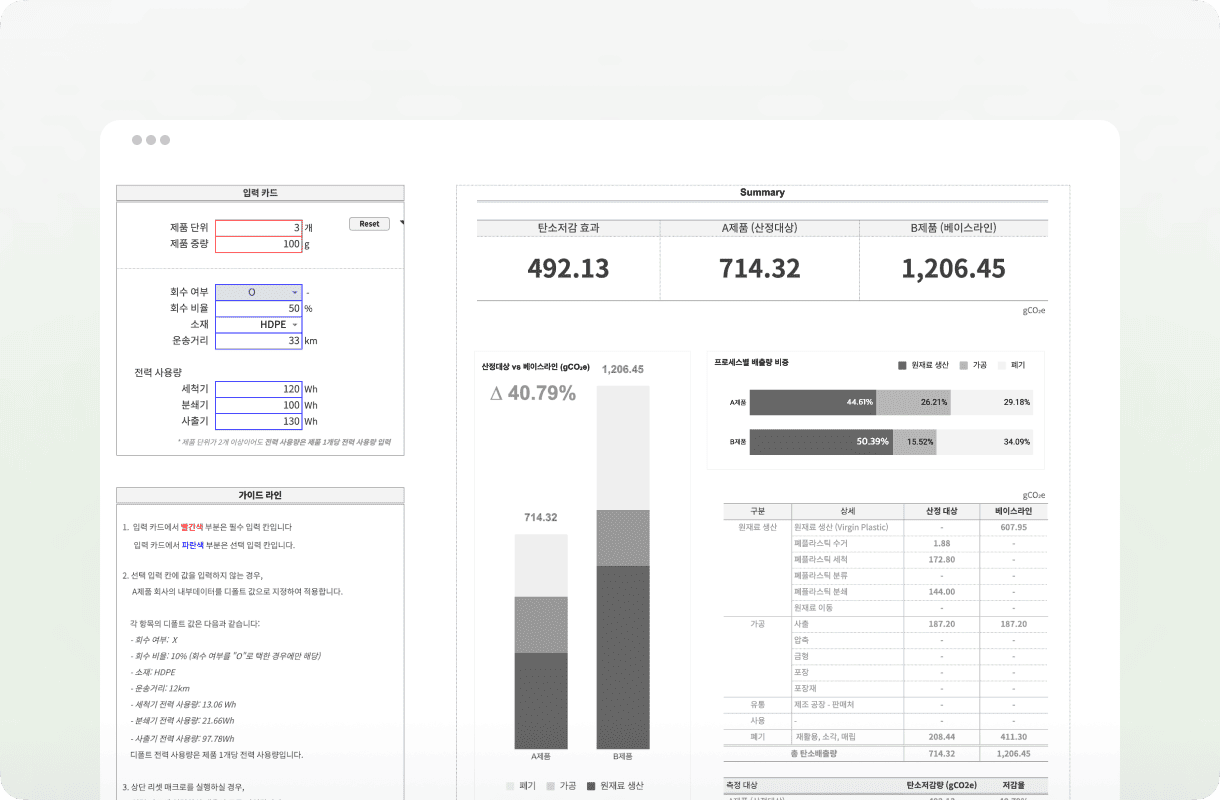Click the 탄소저감 효과 value 492.13

pos(568,268)
